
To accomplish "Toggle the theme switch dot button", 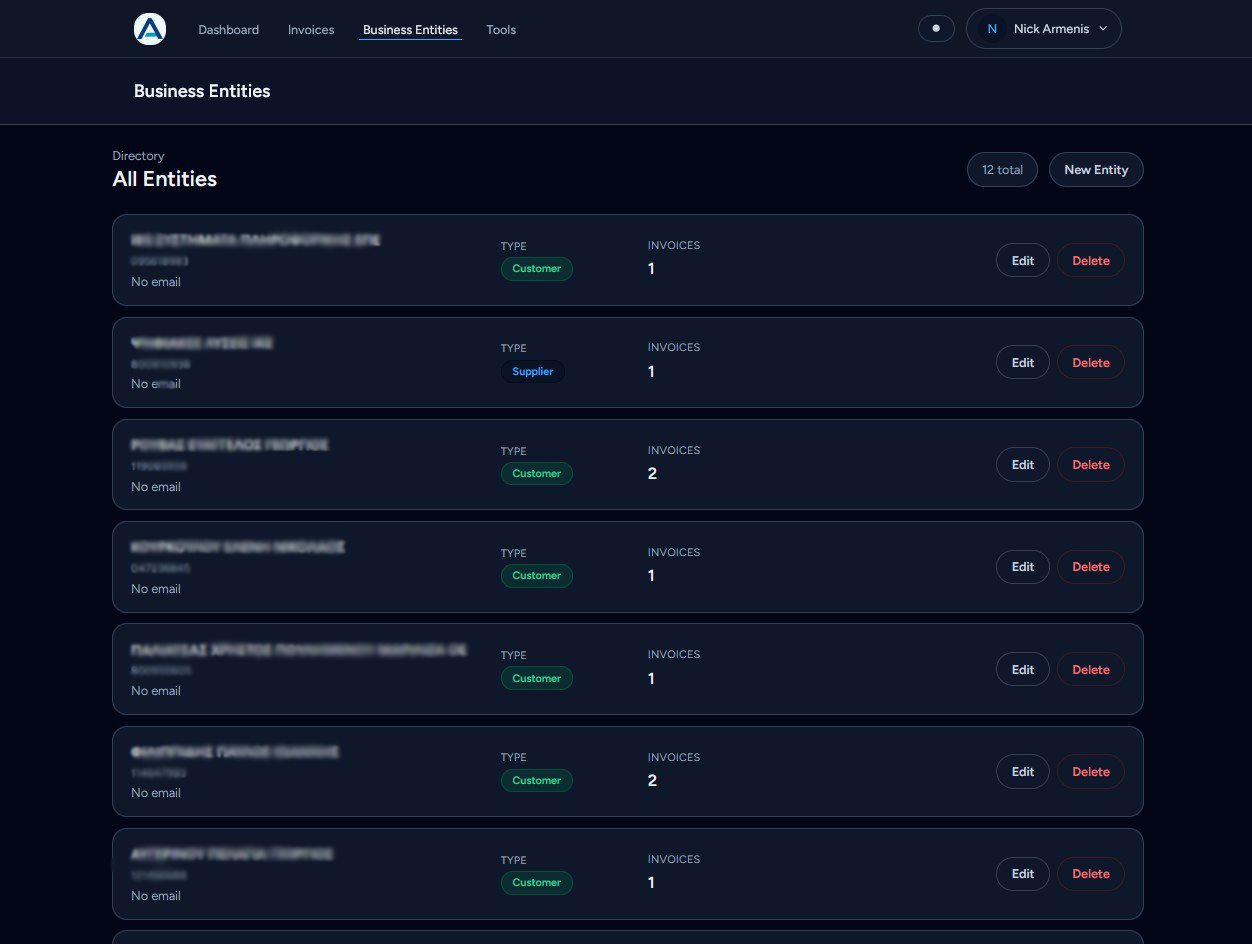I will point(936,29).
